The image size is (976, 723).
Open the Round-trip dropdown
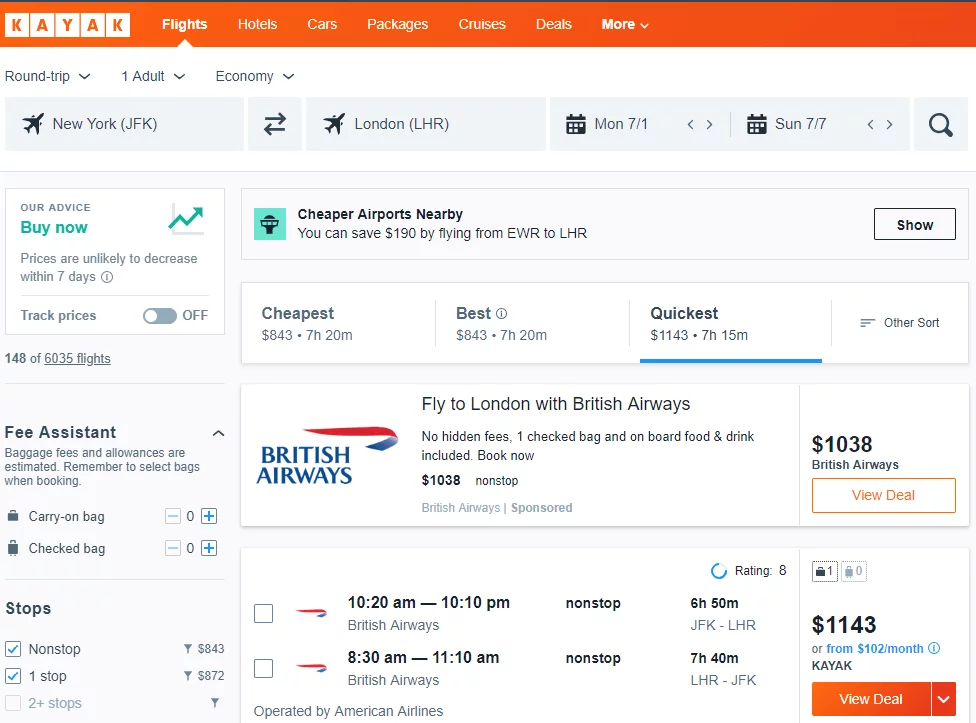[x=48, y=77]
